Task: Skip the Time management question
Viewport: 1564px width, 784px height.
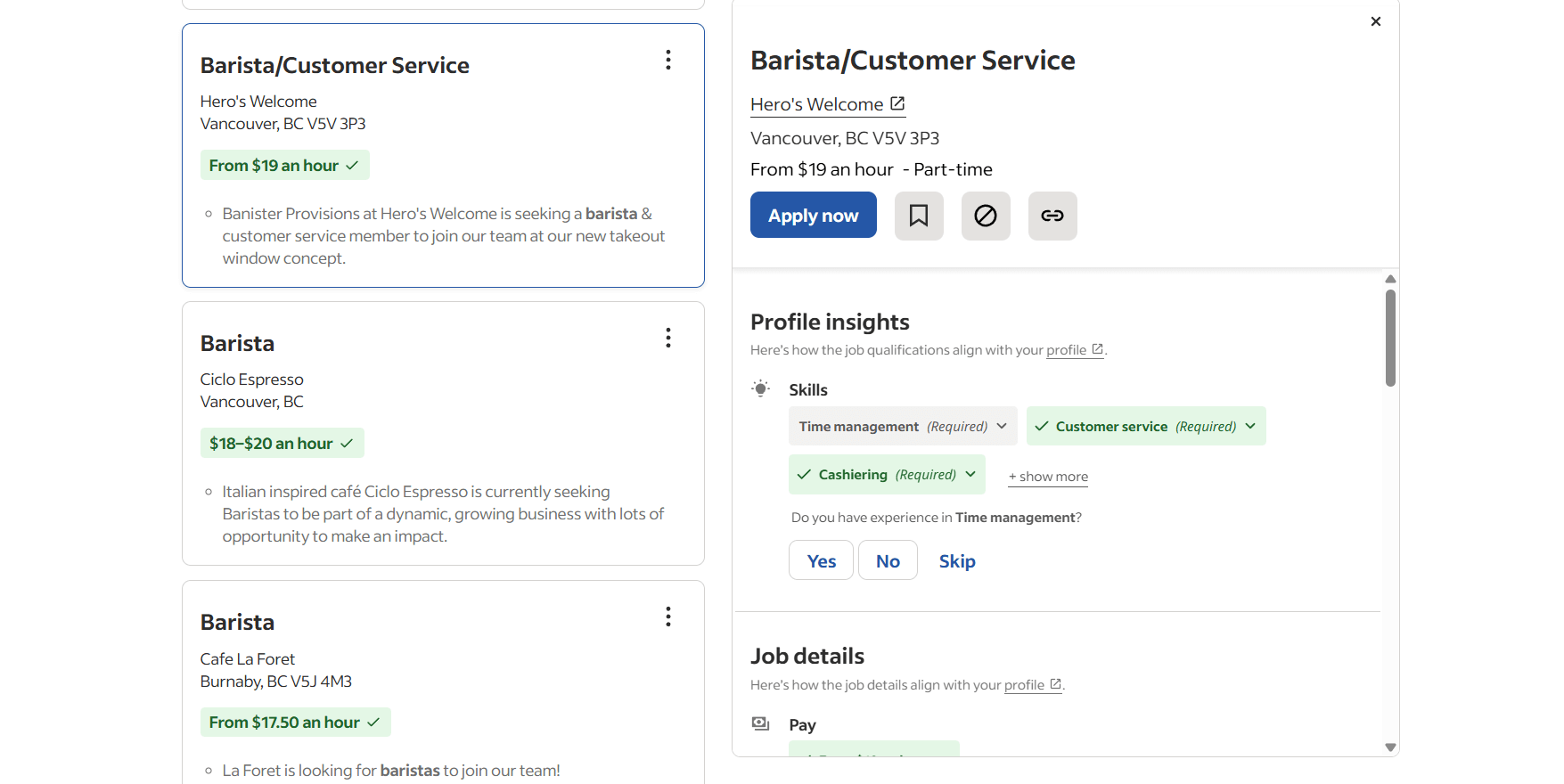Action: [957, 561]
